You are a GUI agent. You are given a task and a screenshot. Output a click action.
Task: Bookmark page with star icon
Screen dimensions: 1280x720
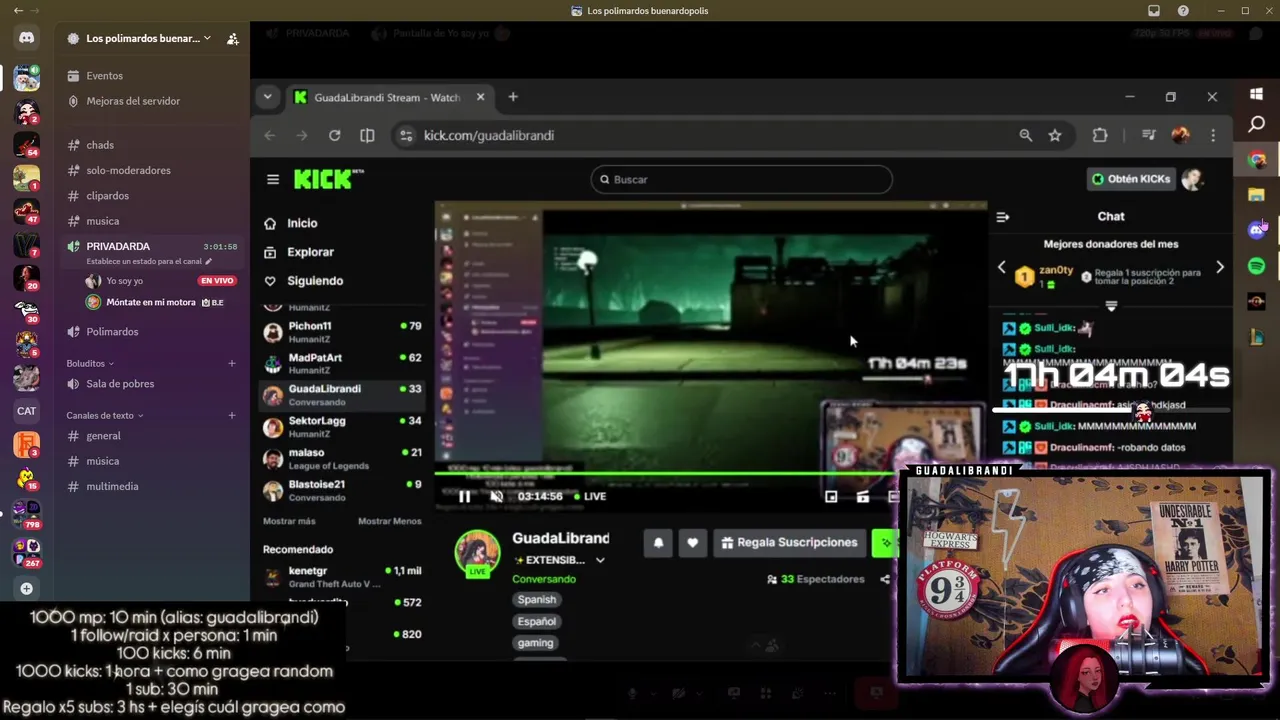point(1054,136)
